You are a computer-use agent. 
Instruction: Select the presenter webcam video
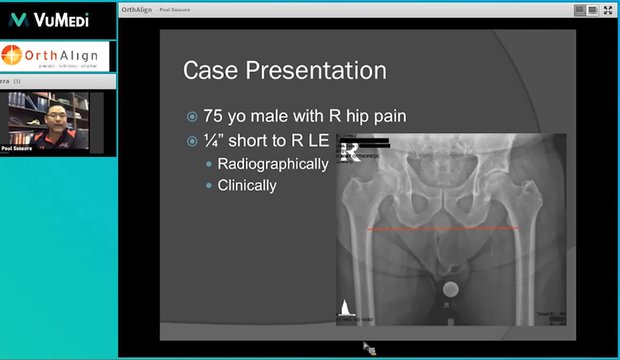[49, 121]
